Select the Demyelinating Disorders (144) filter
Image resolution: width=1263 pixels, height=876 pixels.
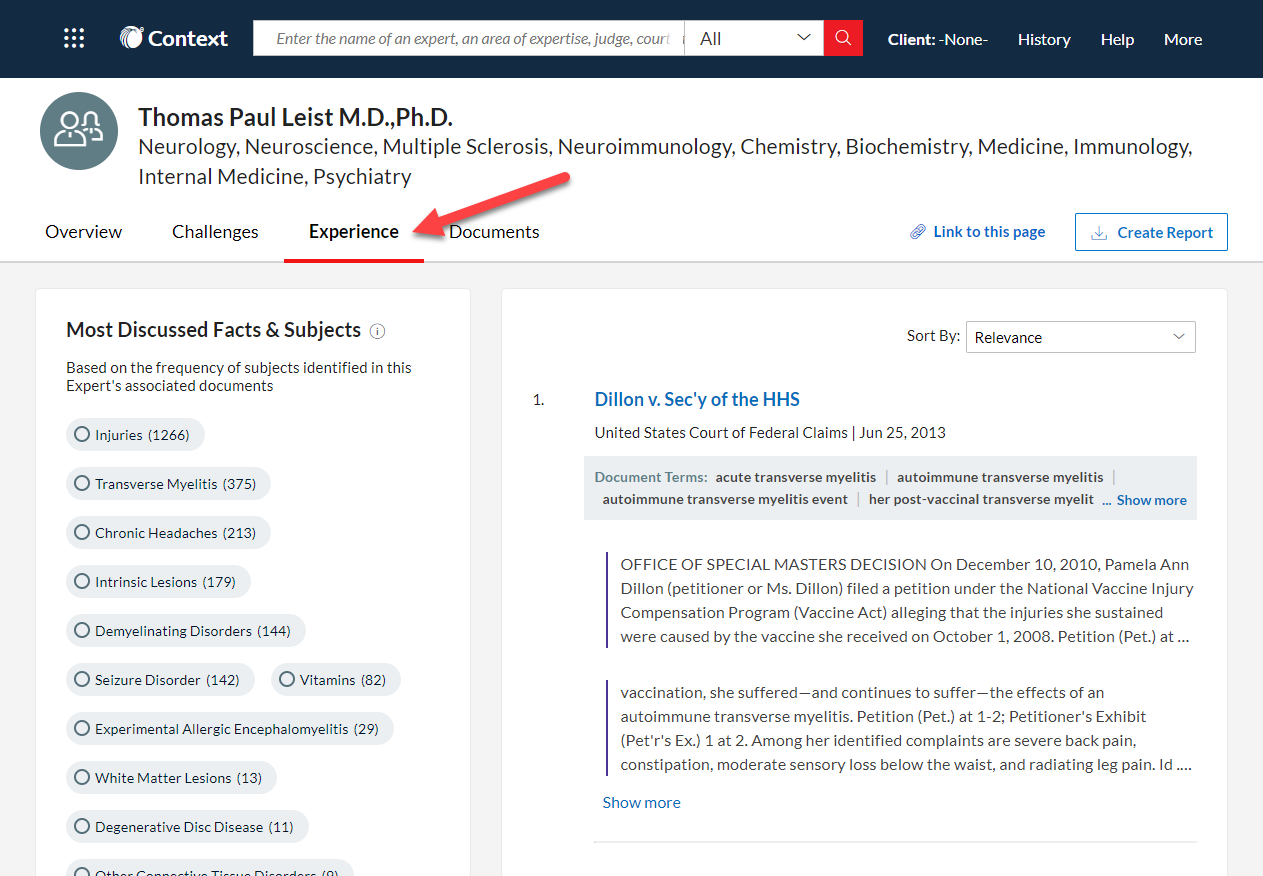[x=185, y=631]
